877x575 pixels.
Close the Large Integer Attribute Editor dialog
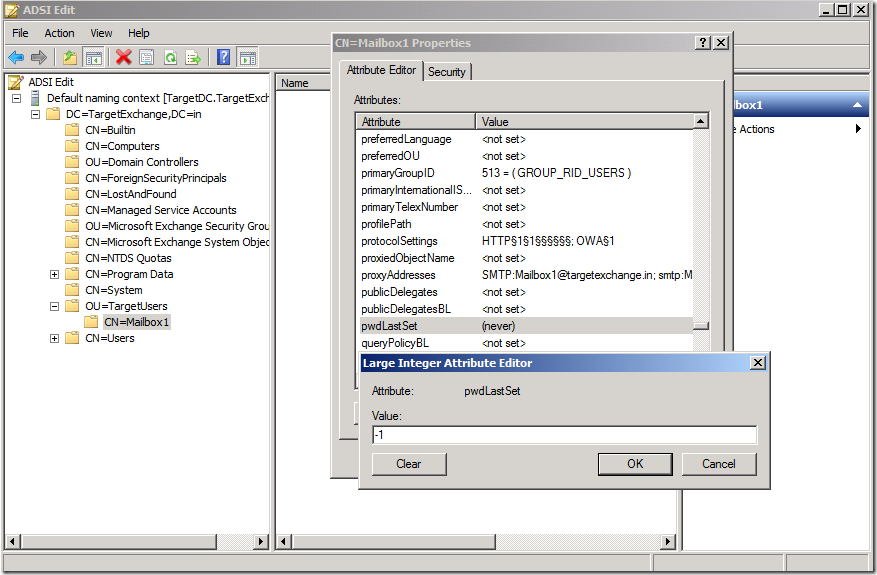[757, 363]
